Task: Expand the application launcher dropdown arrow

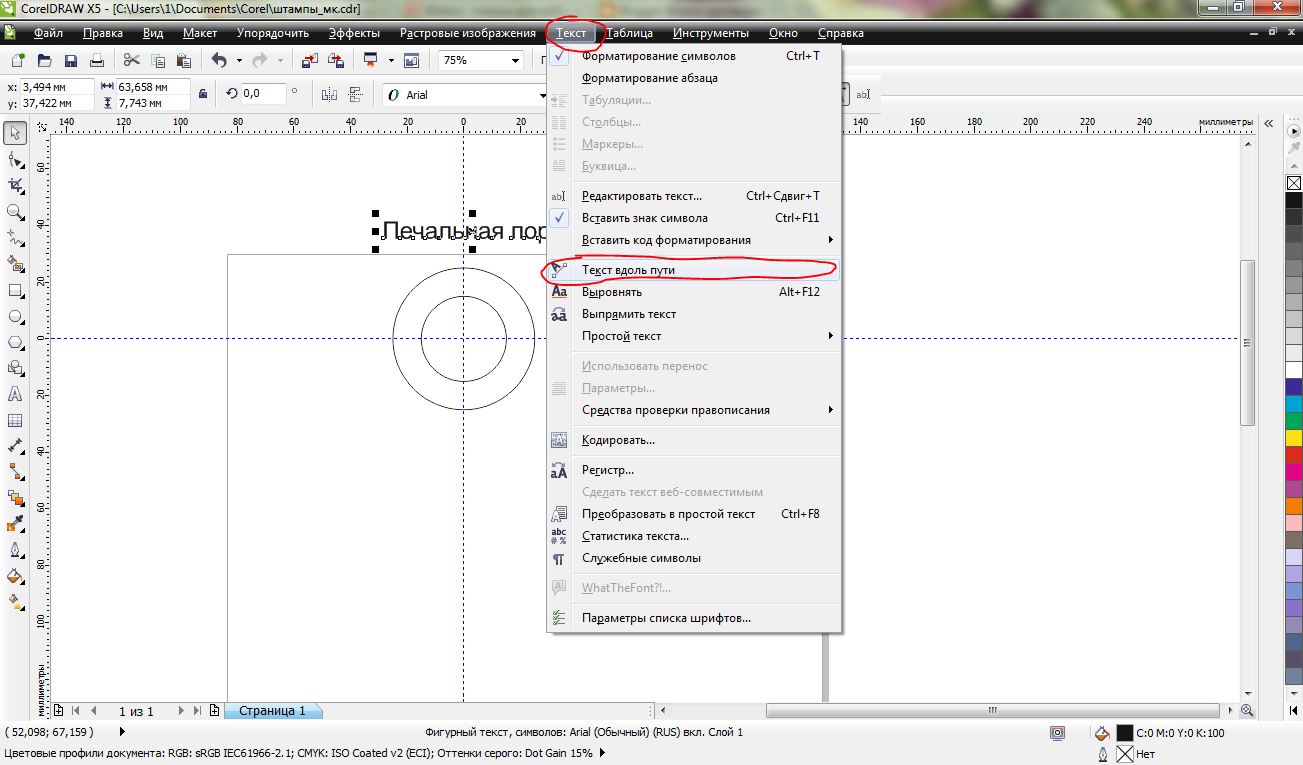Action: click(390, 61)
